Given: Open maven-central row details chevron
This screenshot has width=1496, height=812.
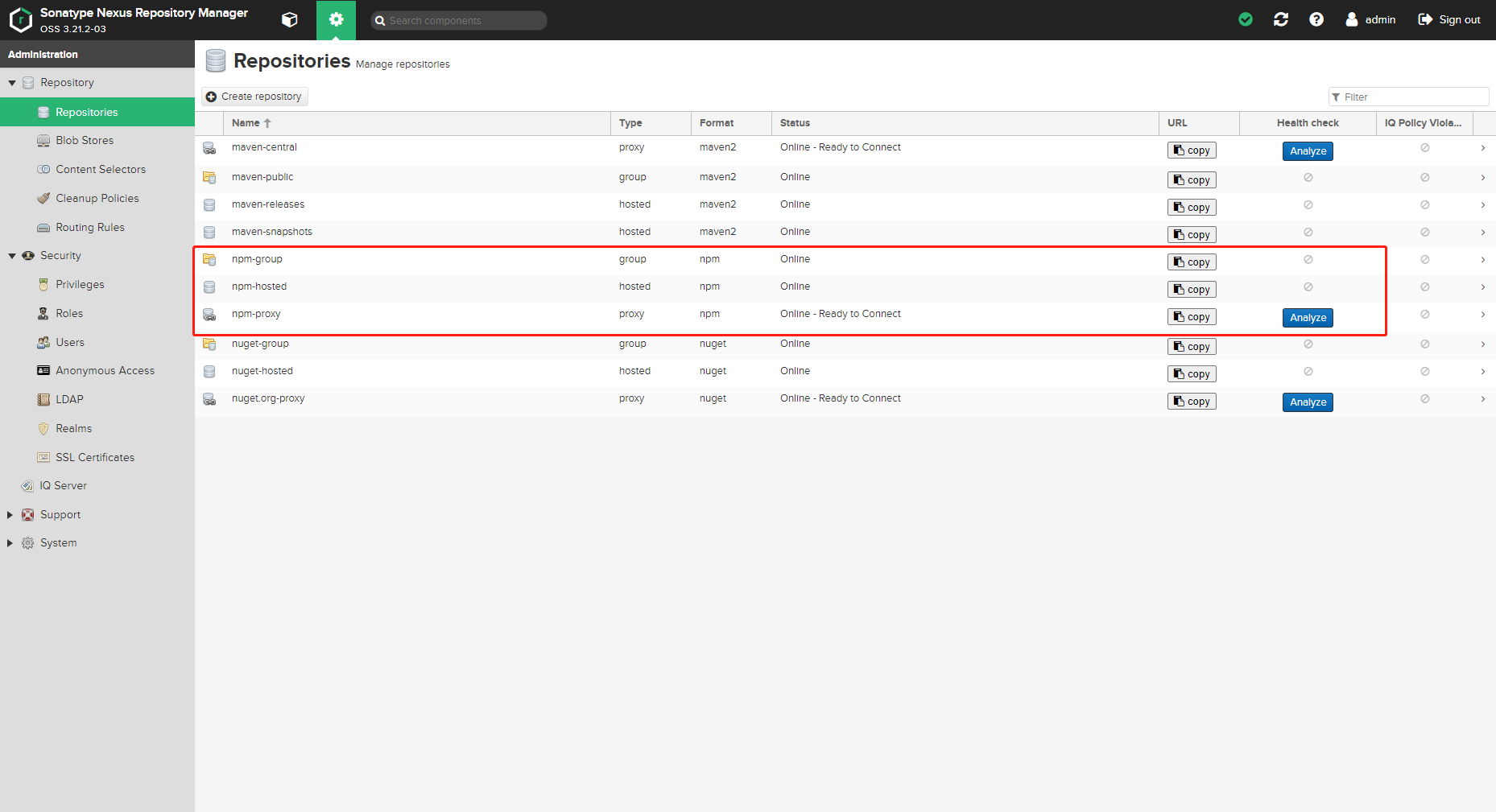Looking at the screenshot, I should [1483, 148].
